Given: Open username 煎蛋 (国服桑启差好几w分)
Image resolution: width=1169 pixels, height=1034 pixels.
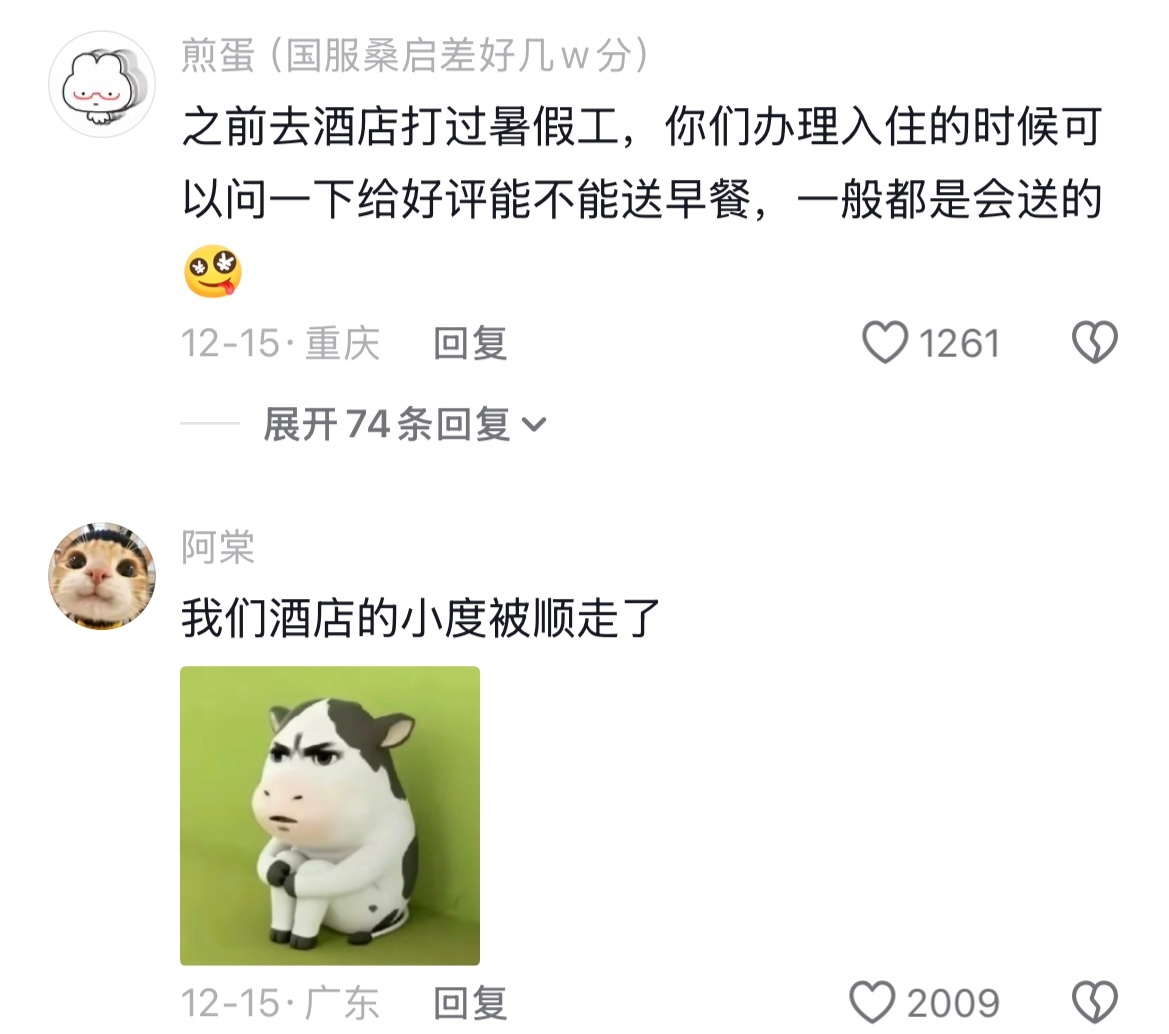Looking at the screenshot, I should (x=415, y=55).
